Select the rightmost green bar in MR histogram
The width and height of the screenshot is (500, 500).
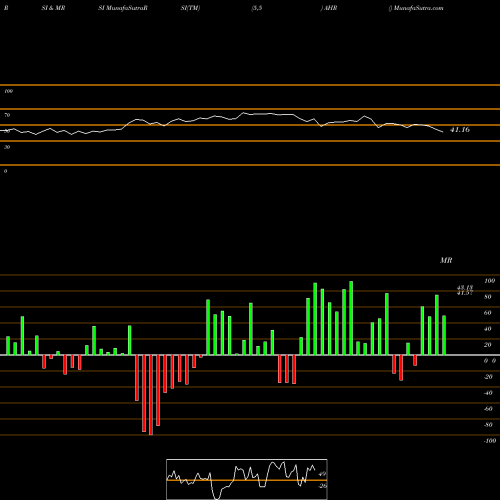444,335
